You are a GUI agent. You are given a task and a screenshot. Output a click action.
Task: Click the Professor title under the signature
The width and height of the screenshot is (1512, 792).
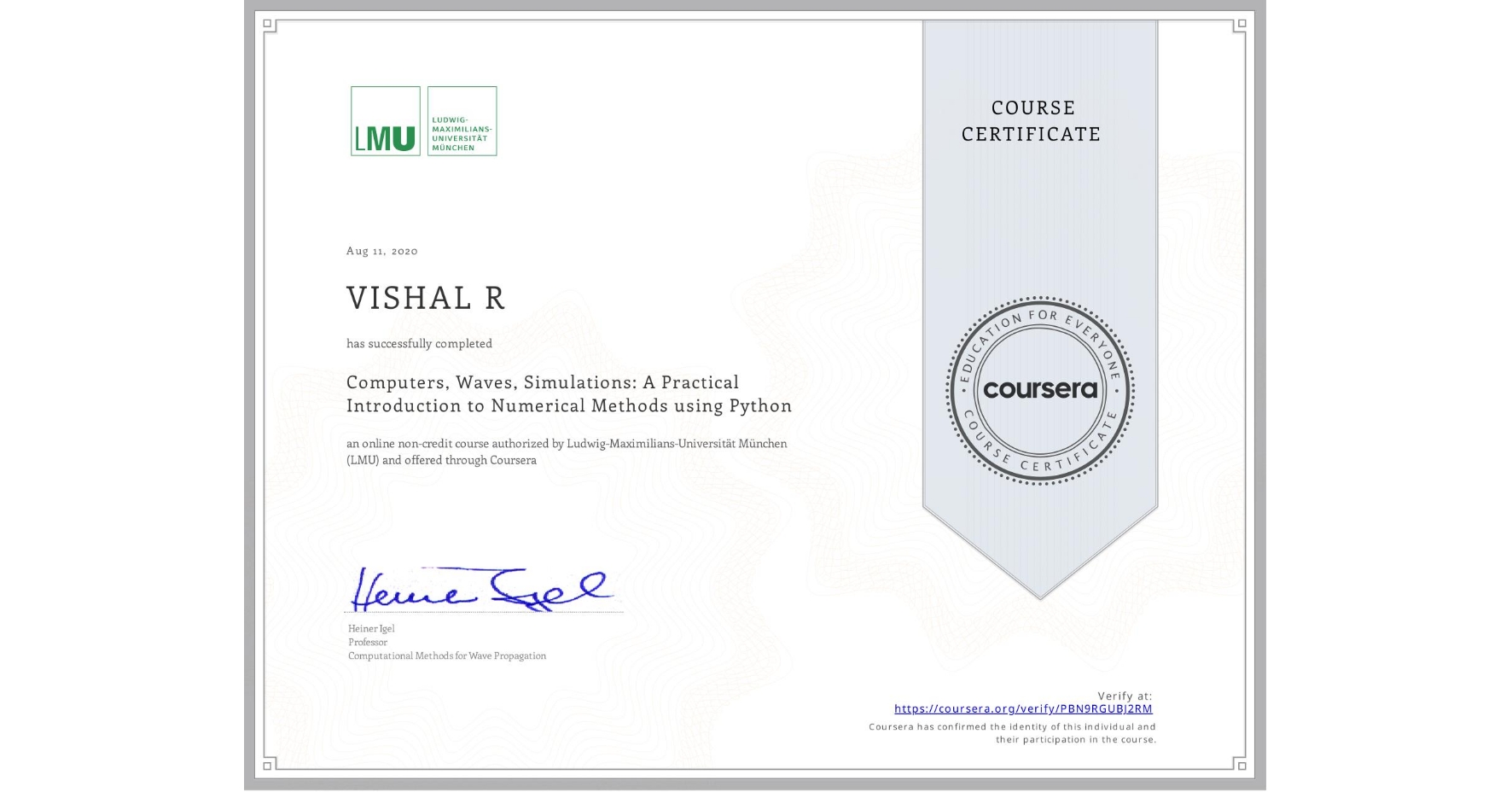tap(368, 641)
